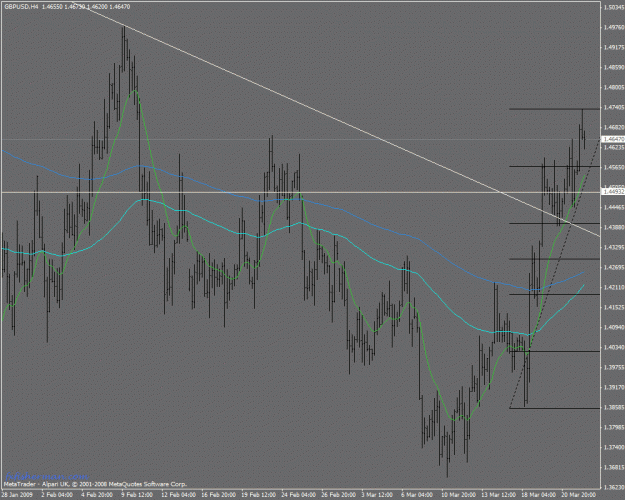Click the 24 Feb 04:00 time axis label
The height and width of the screenshot is (500, 625).
[299, 495]
